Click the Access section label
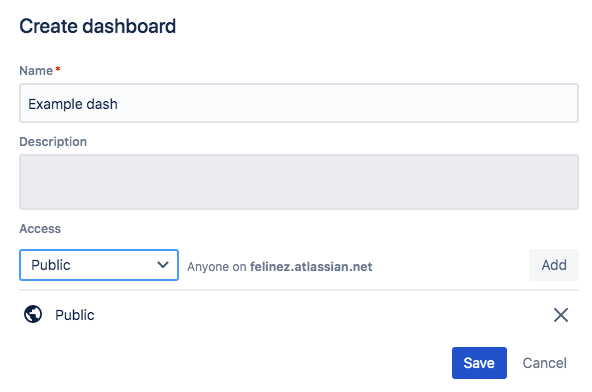592x392 pixels. pos(40,228)
